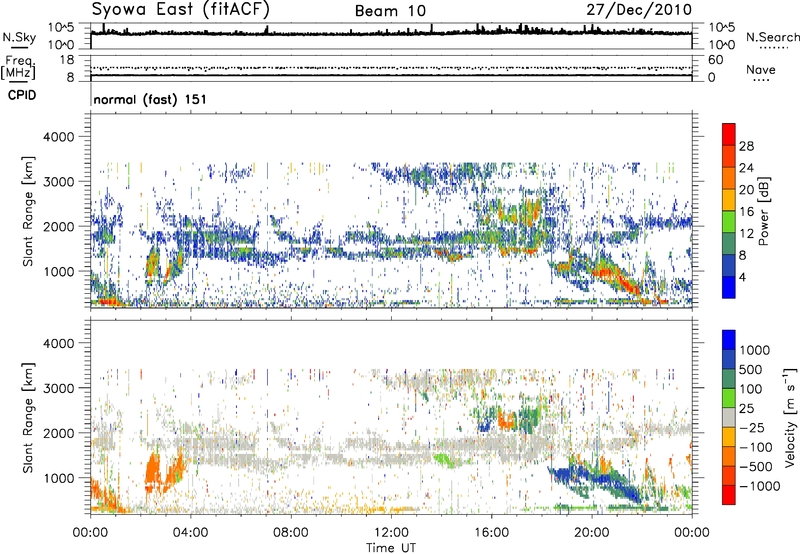Click the '12:00' time tick label
Screen dimensions: 800x554
[x=391, y=533]
